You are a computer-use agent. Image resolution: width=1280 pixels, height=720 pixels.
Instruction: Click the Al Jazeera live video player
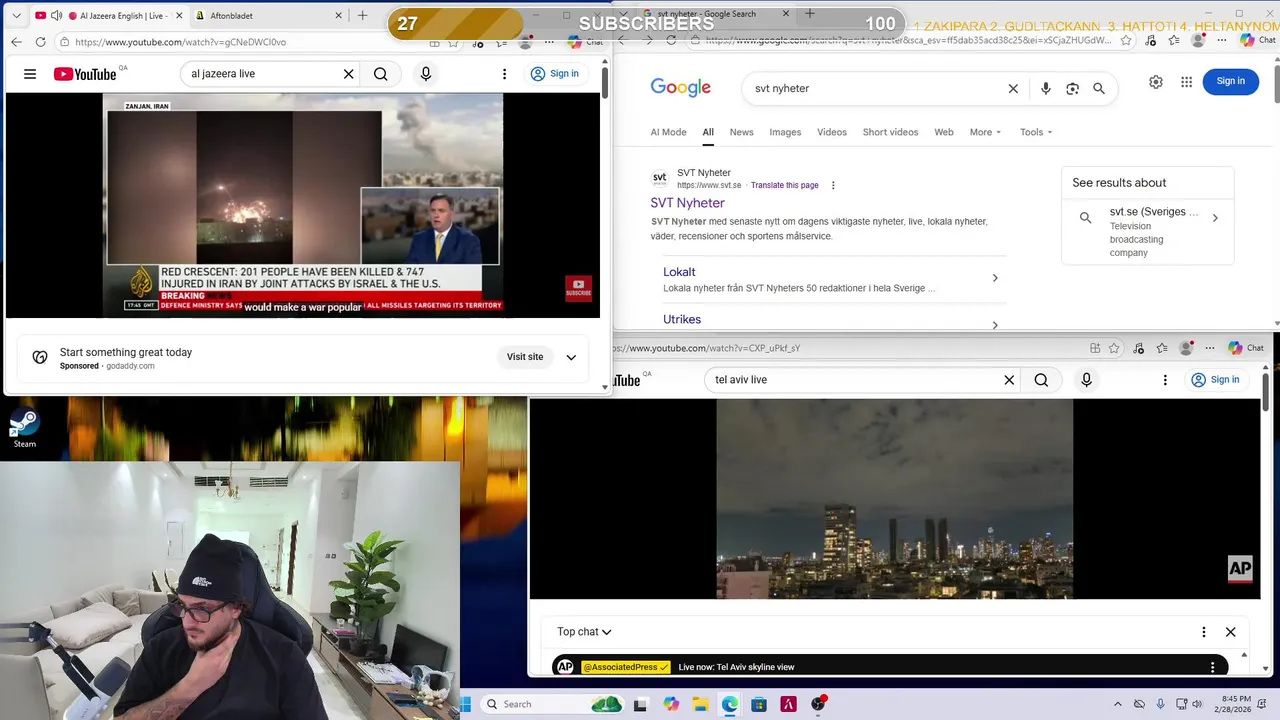click(x=303, y=205)
